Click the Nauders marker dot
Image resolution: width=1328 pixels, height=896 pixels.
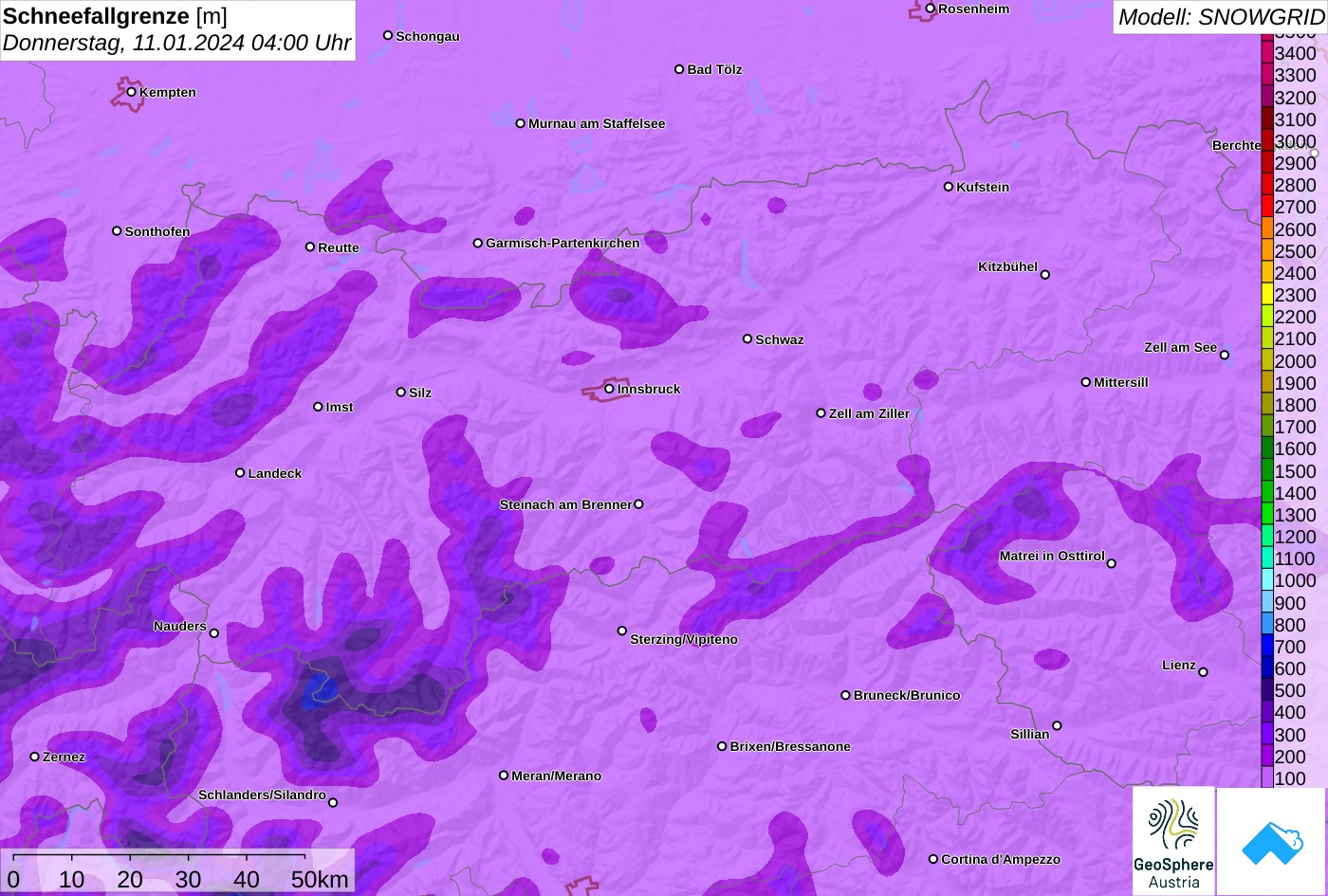point(214,633)
